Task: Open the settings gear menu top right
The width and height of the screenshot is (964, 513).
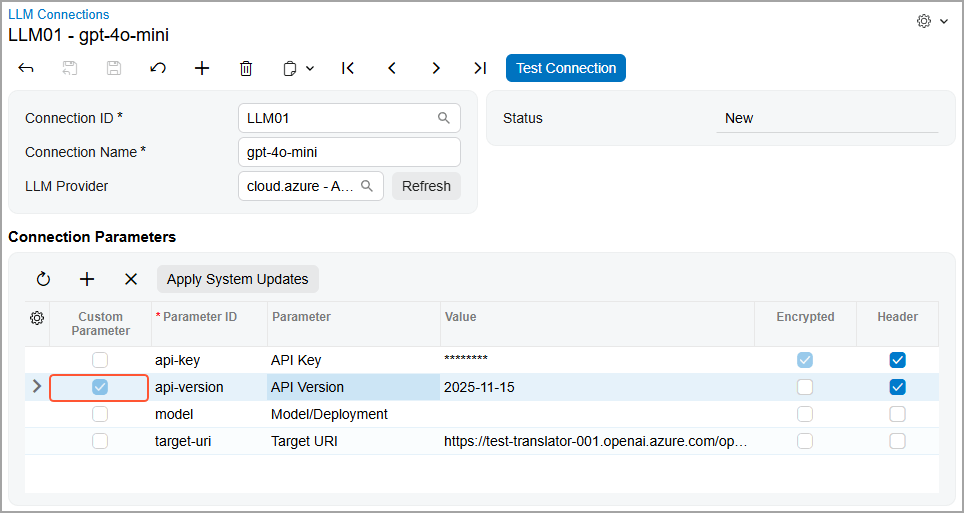Action: pyautogui.click(x=931, y=21)
